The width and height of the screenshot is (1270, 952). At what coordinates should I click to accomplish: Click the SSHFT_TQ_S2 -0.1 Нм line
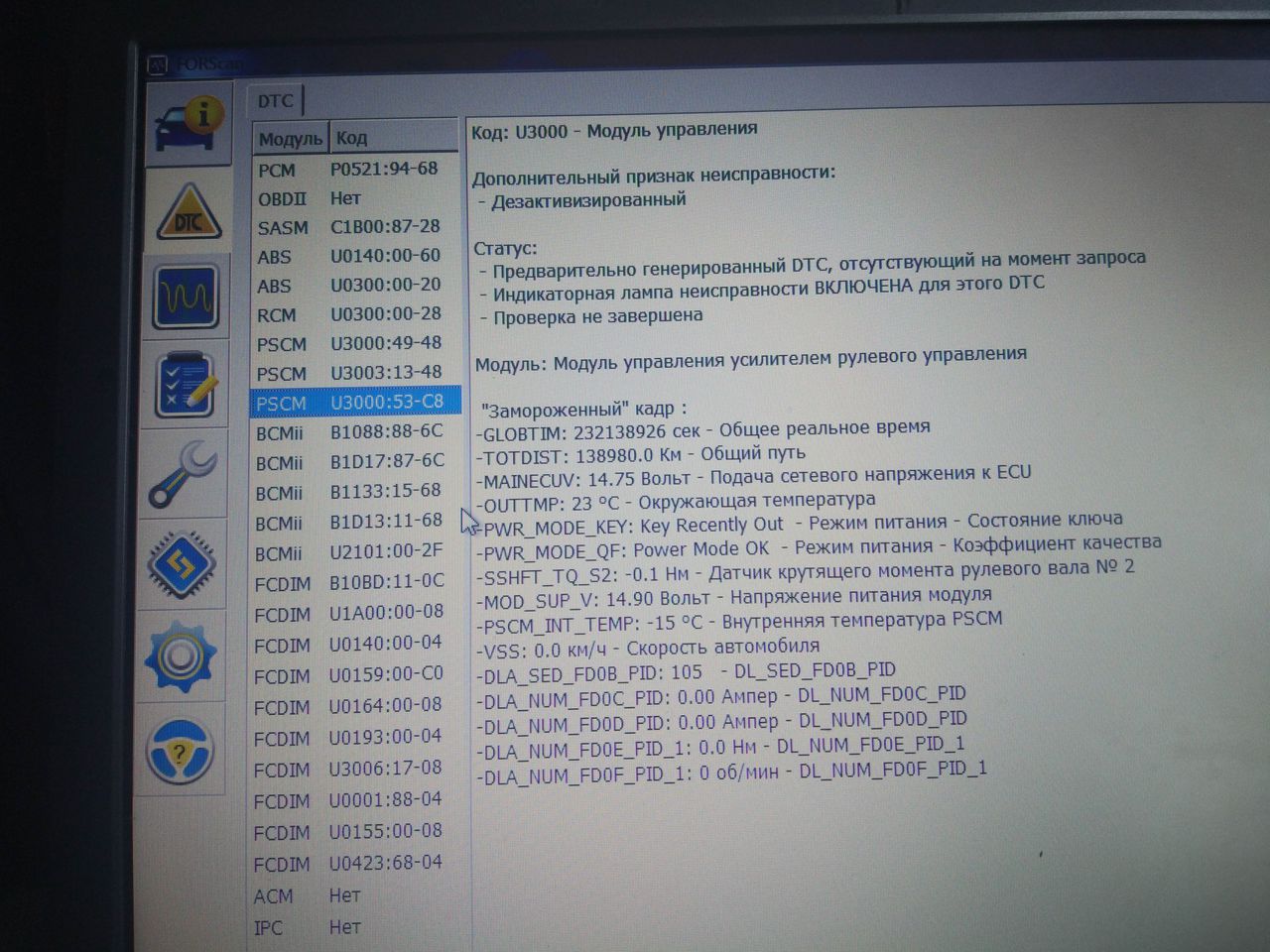click(x=805, y=571)
